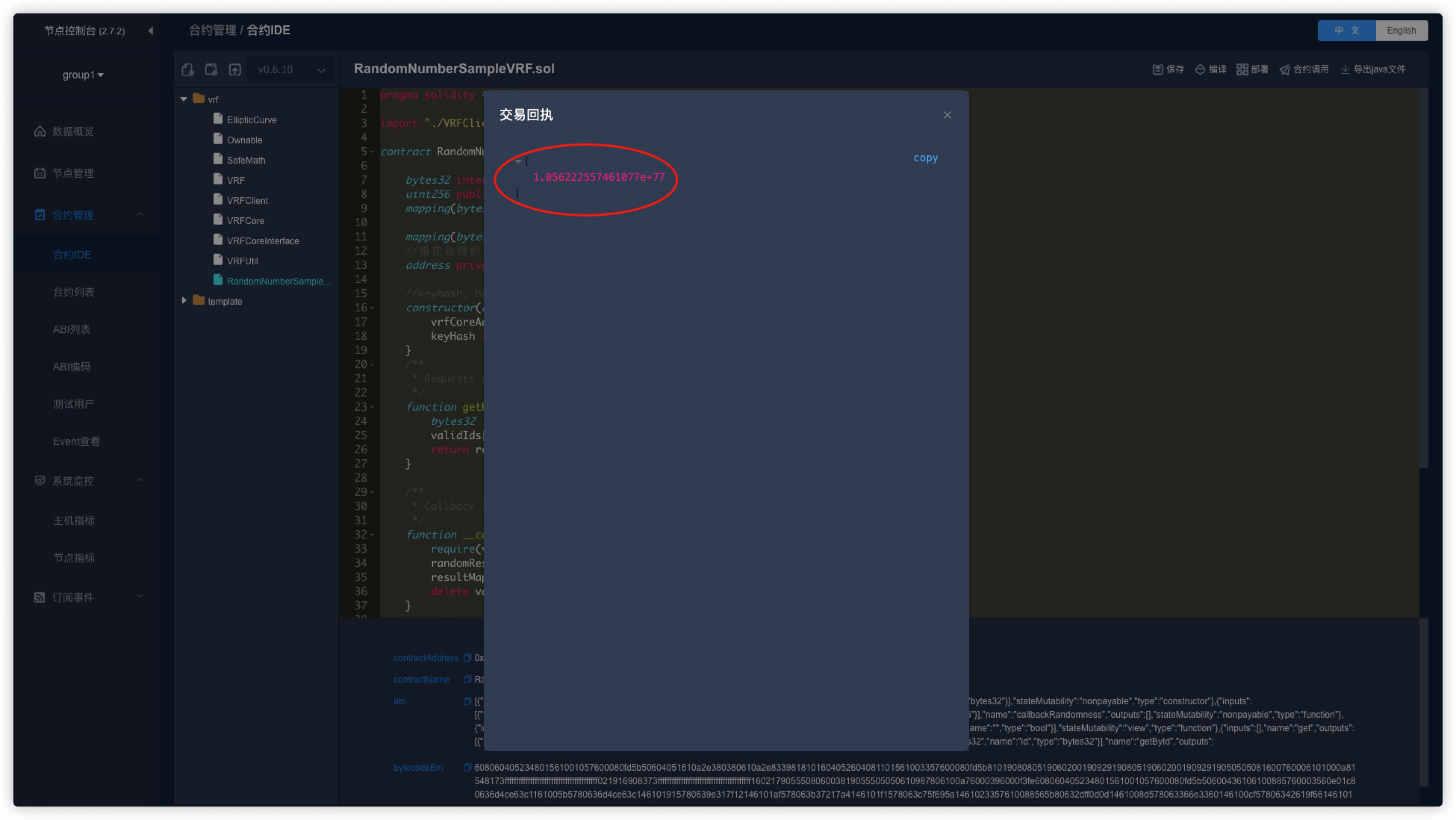Click the new file toolbar icon
Image resolution: width=1456 pixels, height=820 pixels.
188,69
